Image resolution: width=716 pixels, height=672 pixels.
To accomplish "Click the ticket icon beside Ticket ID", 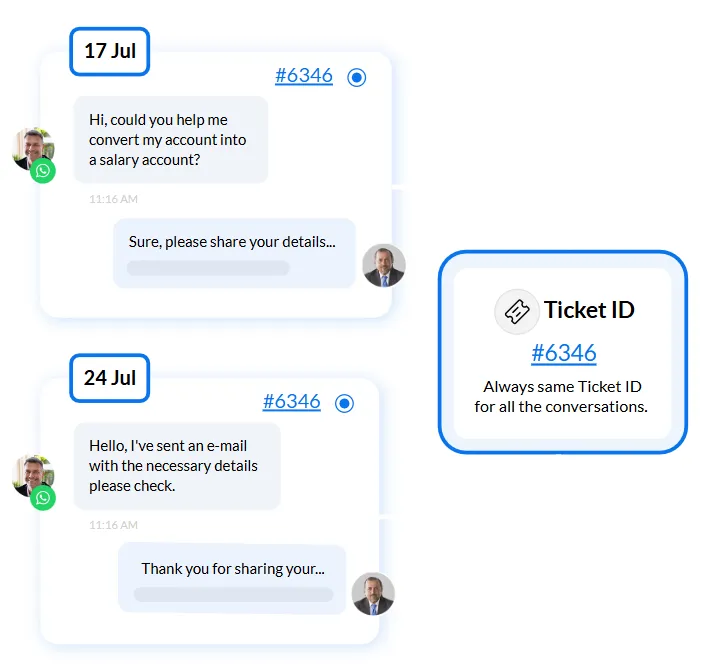I will (x=517, y=312).
